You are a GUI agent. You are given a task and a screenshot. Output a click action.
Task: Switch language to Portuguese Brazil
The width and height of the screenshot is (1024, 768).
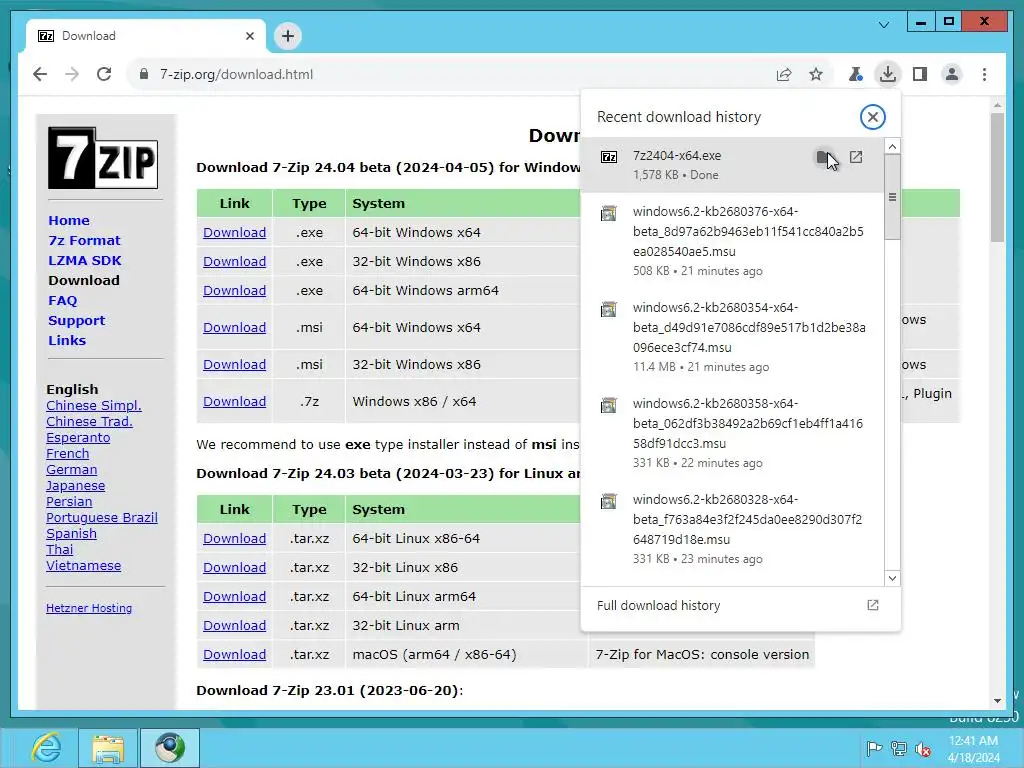pos(102,517)
